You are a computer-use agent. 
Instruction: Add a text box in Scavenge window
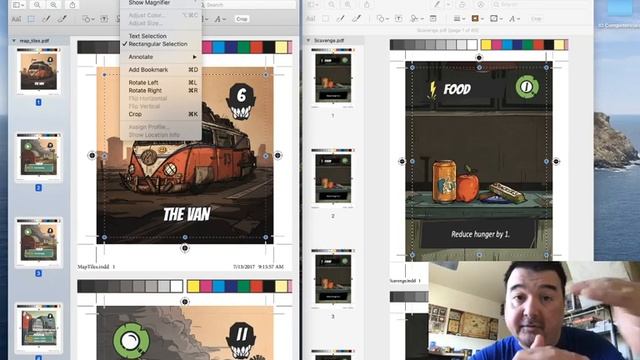(x=398, y=19)
